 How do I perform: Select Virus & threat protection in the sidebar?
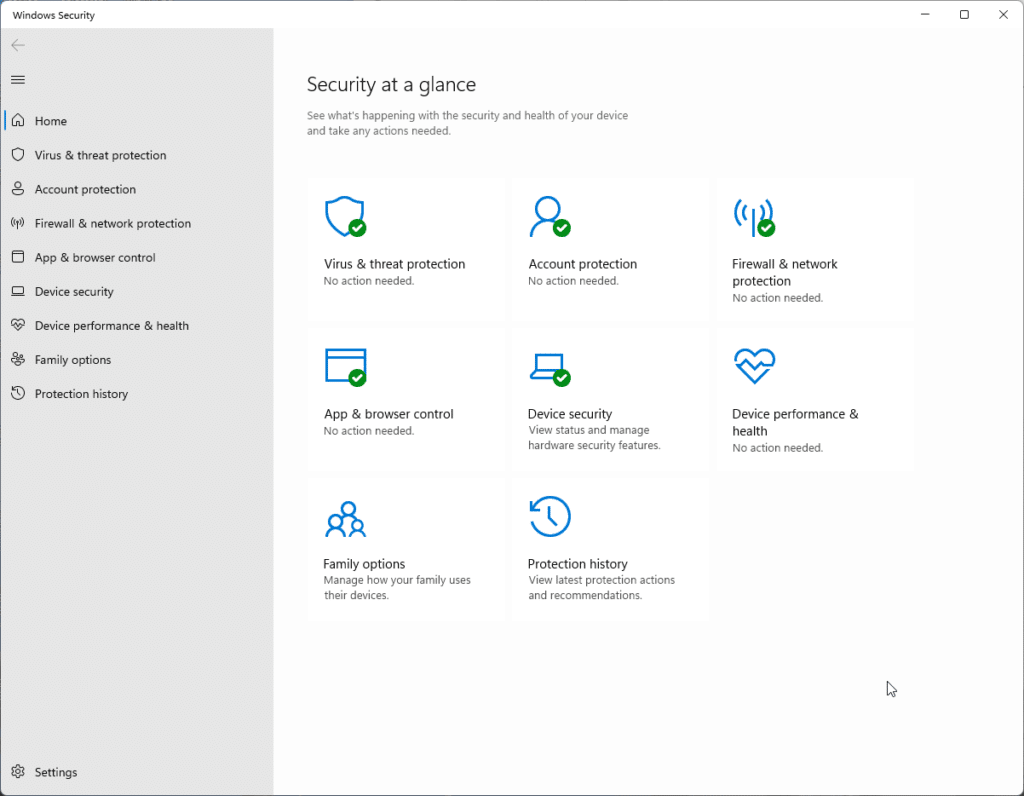[x=98, y=155]
